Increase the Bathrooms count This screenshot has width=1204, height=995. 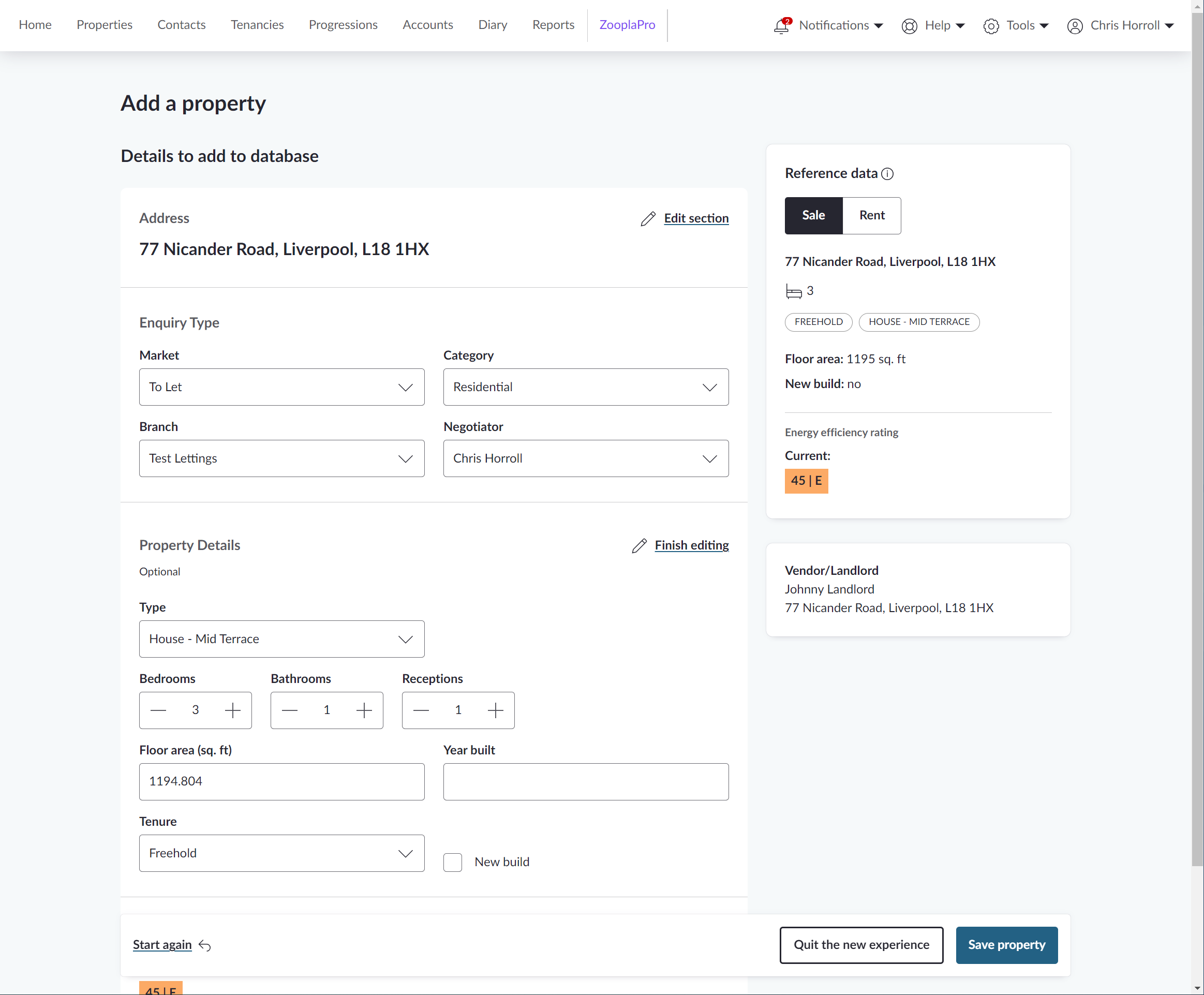point(364,710)
